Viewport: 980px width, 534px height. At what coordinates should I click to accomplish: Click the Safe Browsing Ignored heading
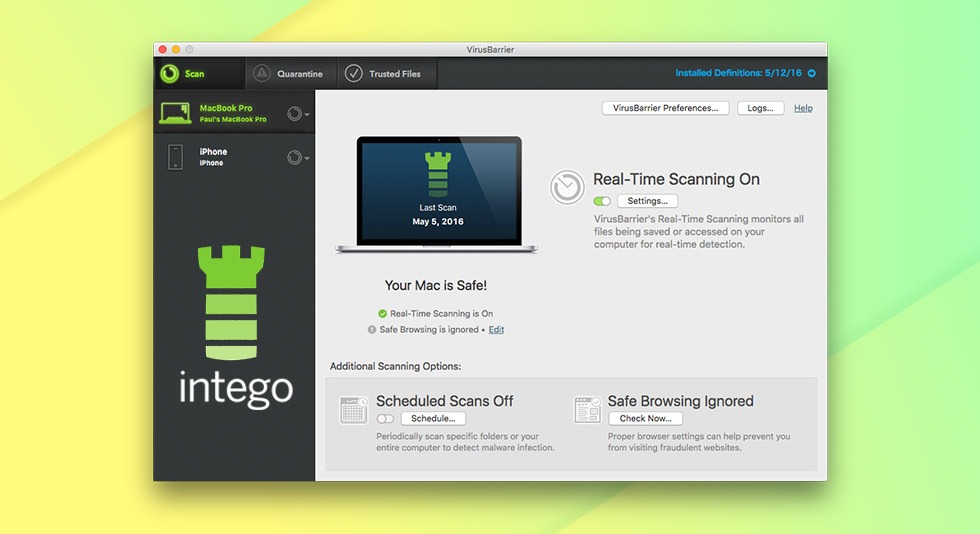(x=681, y=401)
